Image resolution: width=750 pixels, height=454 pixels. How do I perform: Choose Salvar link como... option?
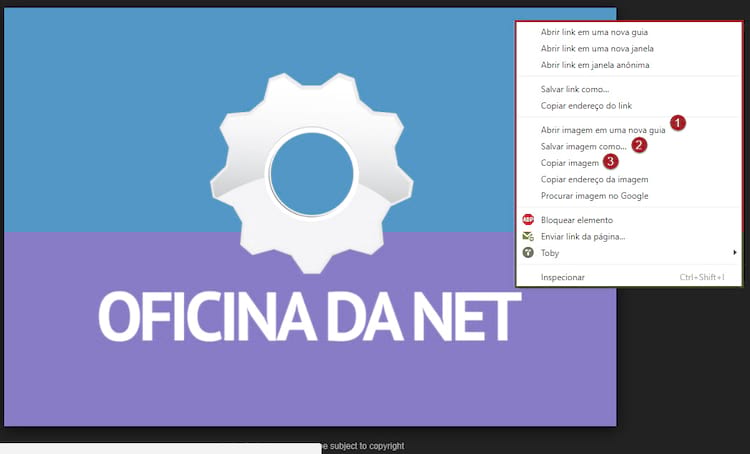pyautogui.click(x=574, y=89)
